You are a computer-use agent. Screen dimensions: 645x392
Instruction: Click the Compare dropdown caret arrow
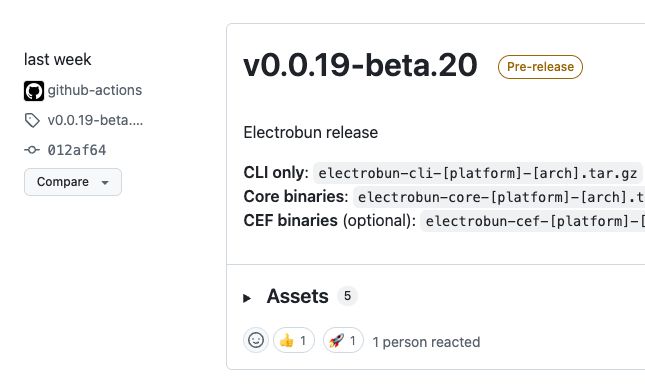tap(105, 183)
